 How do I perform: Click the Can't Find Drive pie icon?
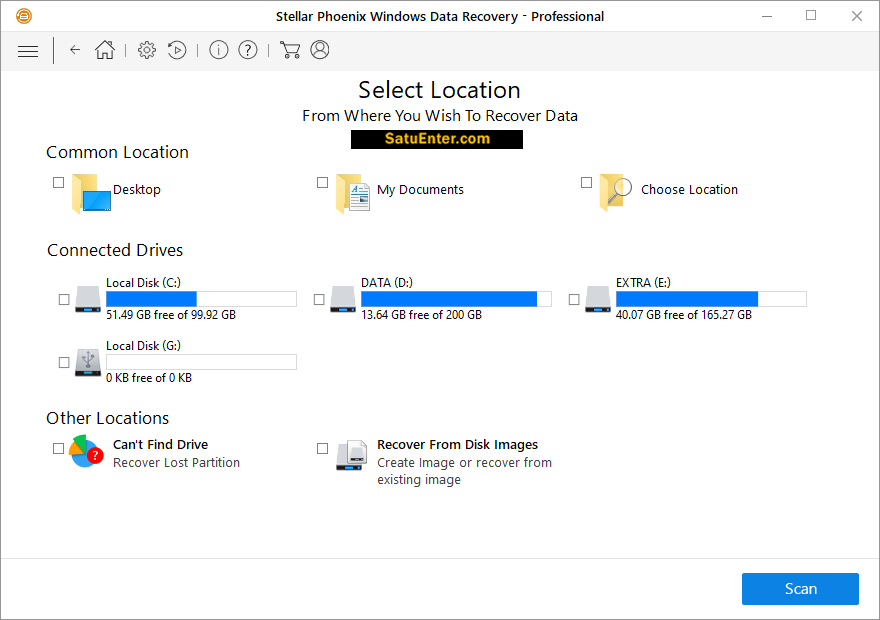click(x=86, y=451)
